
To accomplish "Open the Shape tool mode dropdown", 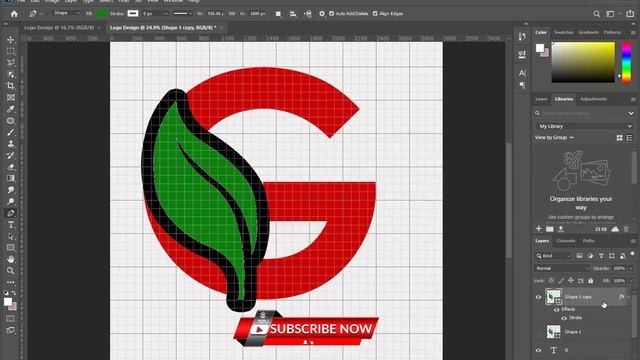I will [x=67, y=13].
